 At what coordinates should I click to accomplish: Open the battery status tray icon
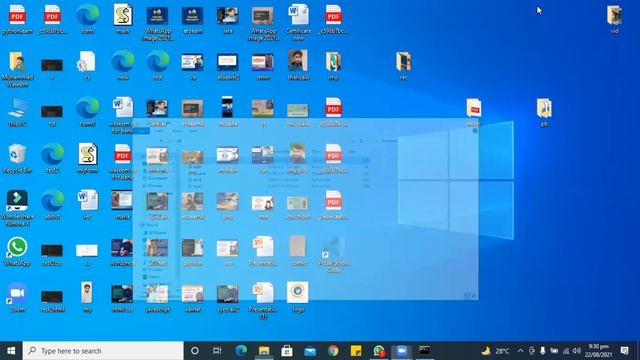pos(554,351)
